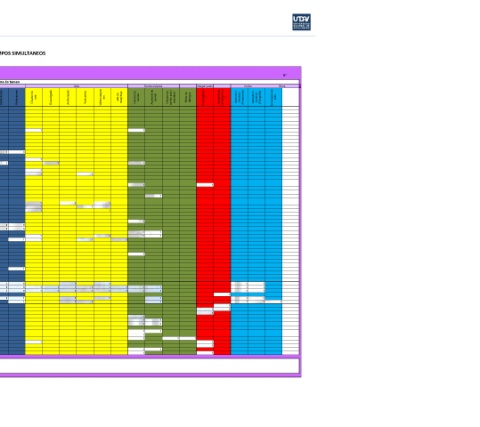This screenshot has width=480, height=427.
Task: Click the first light-blue column header
Action: coord(239,97)
